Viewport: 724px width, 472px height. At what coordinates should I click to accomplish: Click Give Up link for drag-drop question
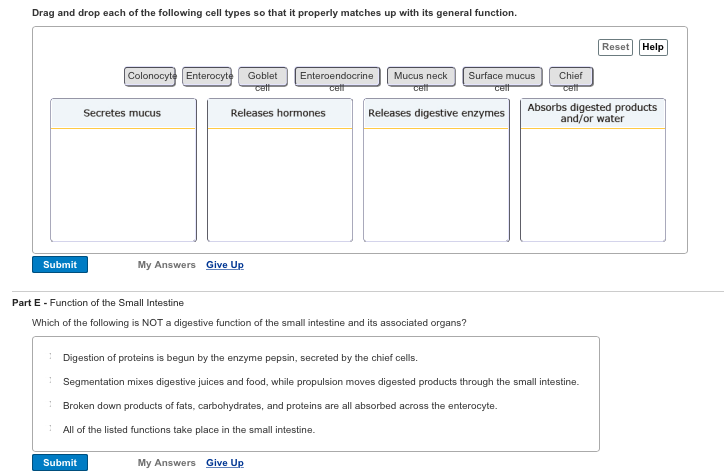[224, 265]
